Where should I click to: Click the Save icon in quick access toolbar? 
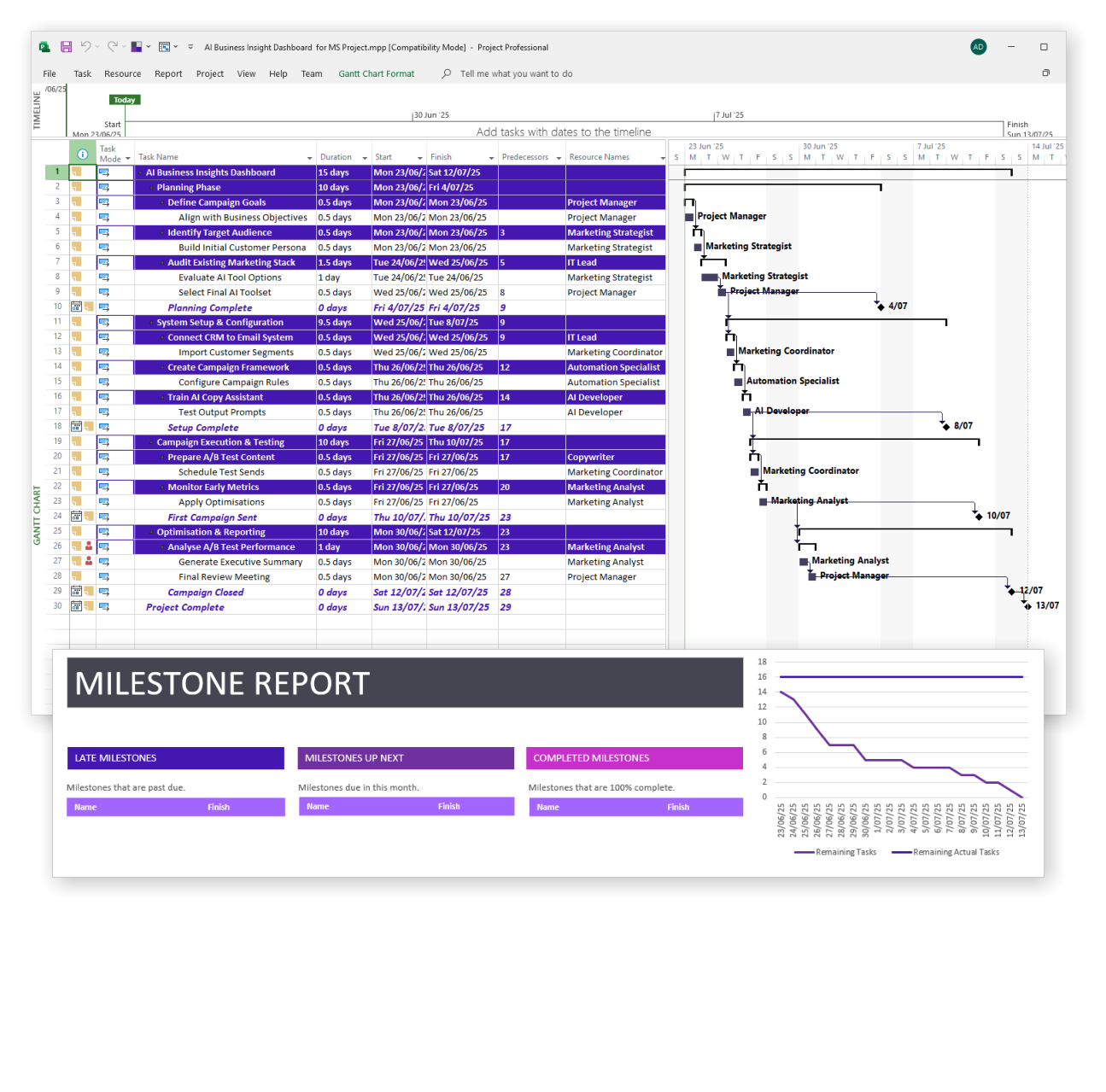pos(66,47)
